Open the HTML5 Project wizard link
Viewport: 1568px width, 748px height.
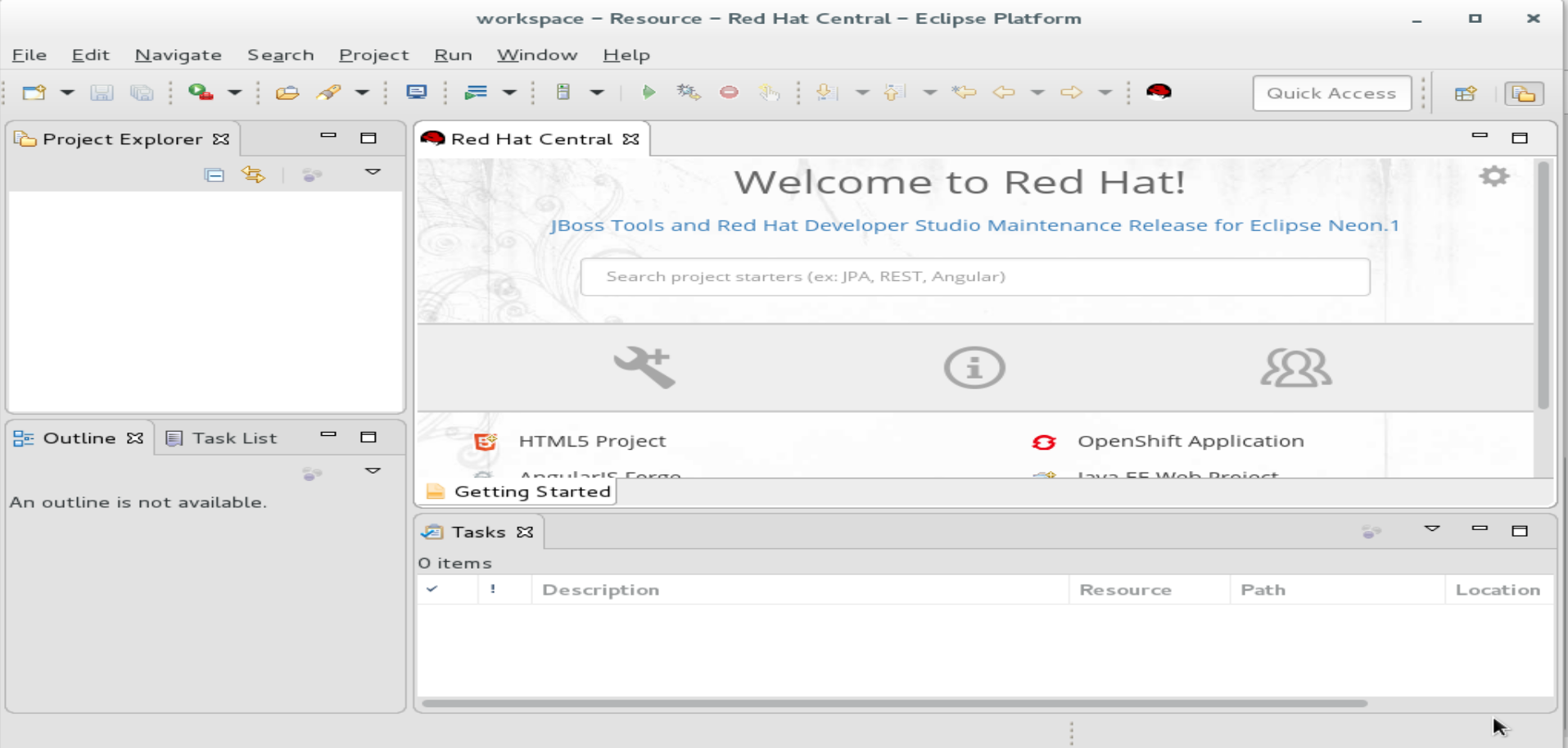click(592, 442)
